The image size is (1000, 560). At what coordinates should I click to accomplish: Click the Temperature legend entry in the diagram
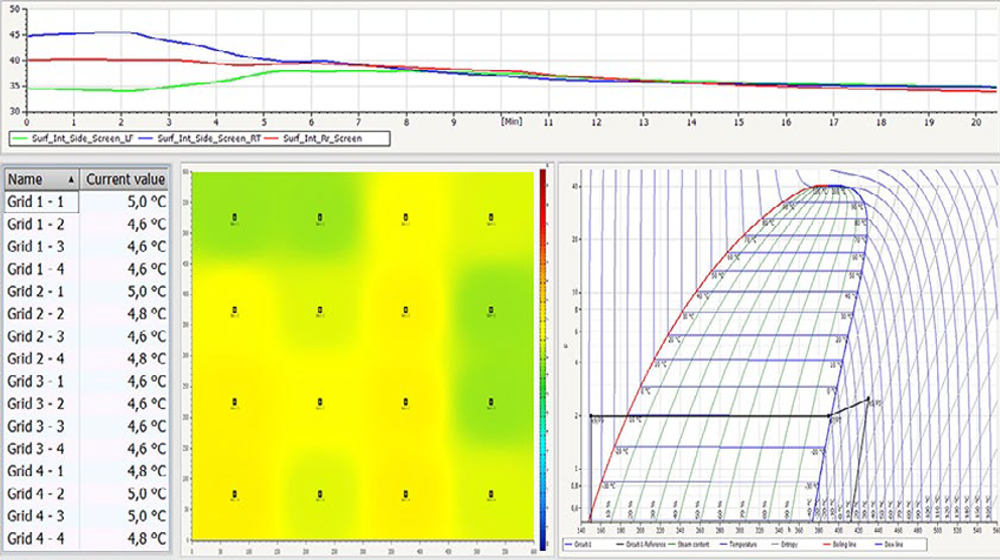tap(738, 545)
